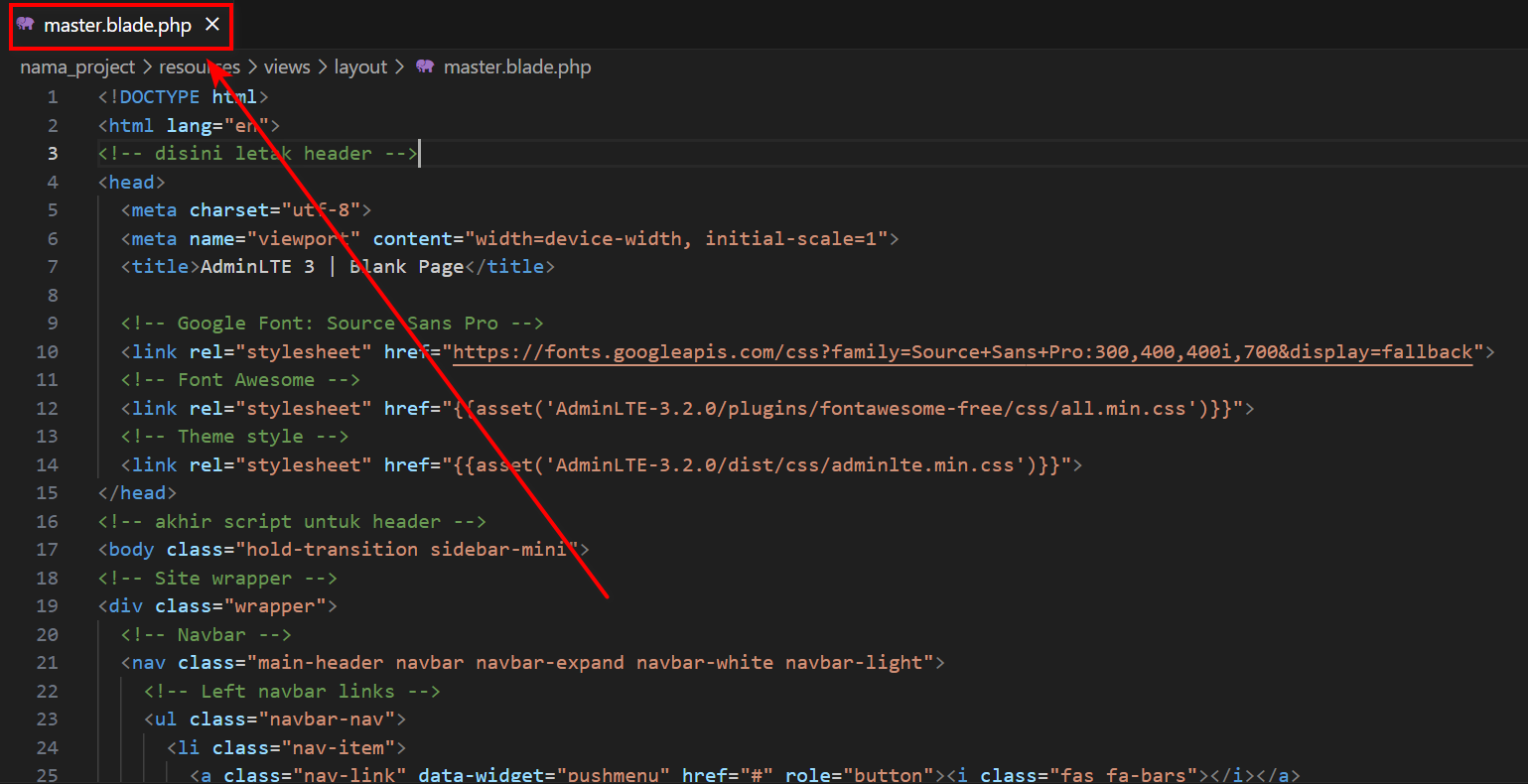Image resolution: width=1528 pixels, height=784 pixels.
Task: Click the 'hold-transition sidebar-mini' class value
Action: (x=406, y=549)
